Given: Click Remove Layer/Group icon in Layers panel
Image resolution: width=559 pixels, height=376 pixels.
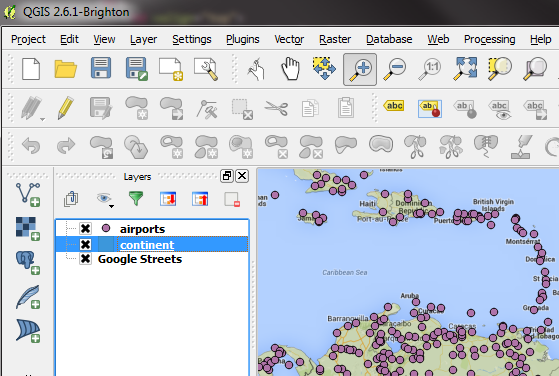Looking at the screenshot, I should [232, 200].
